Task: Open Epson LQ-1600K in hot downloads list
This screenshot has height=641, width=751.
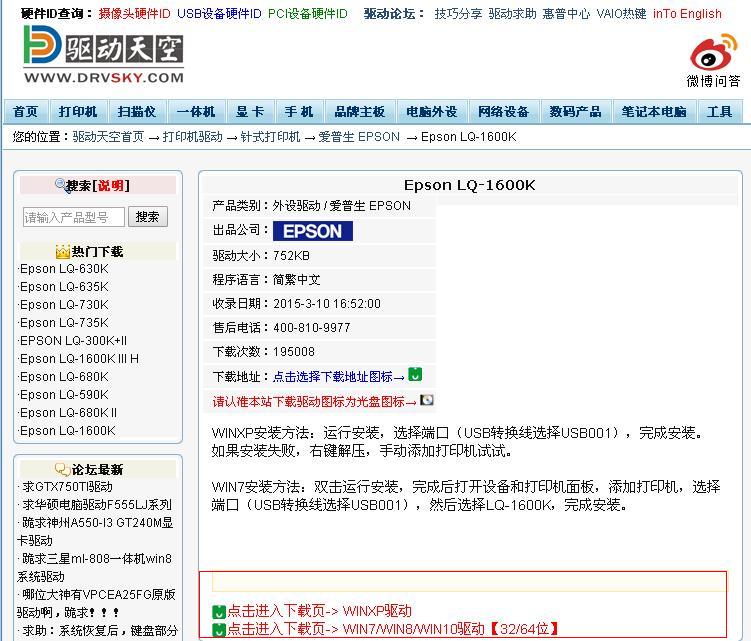Action: tap(68, 431)
